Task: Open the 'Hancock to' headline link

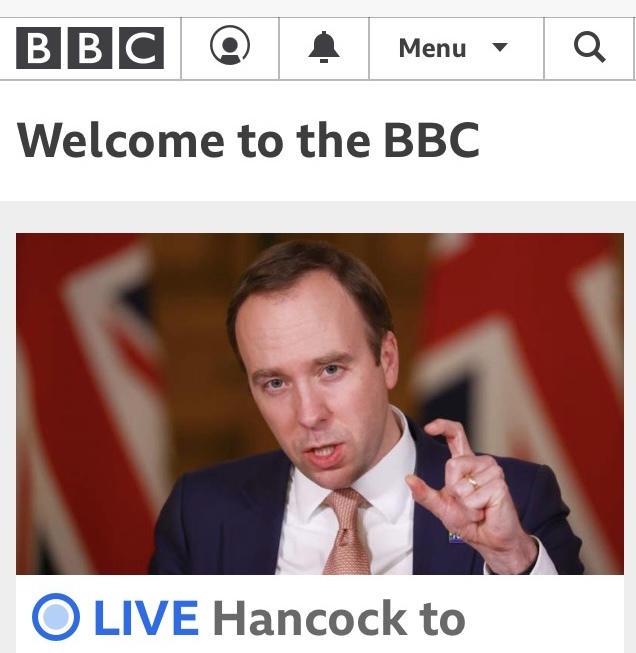Action: 339,618
